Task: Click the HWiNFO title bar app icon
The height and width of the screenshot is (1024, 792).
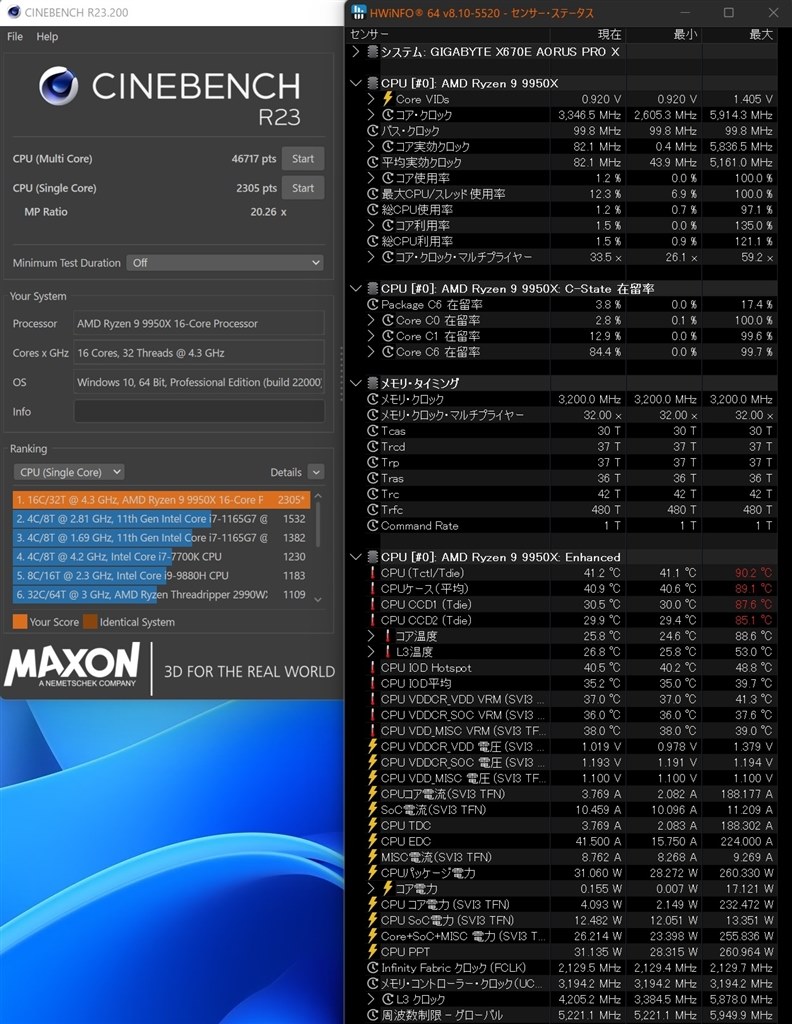Action: point(358,12)
